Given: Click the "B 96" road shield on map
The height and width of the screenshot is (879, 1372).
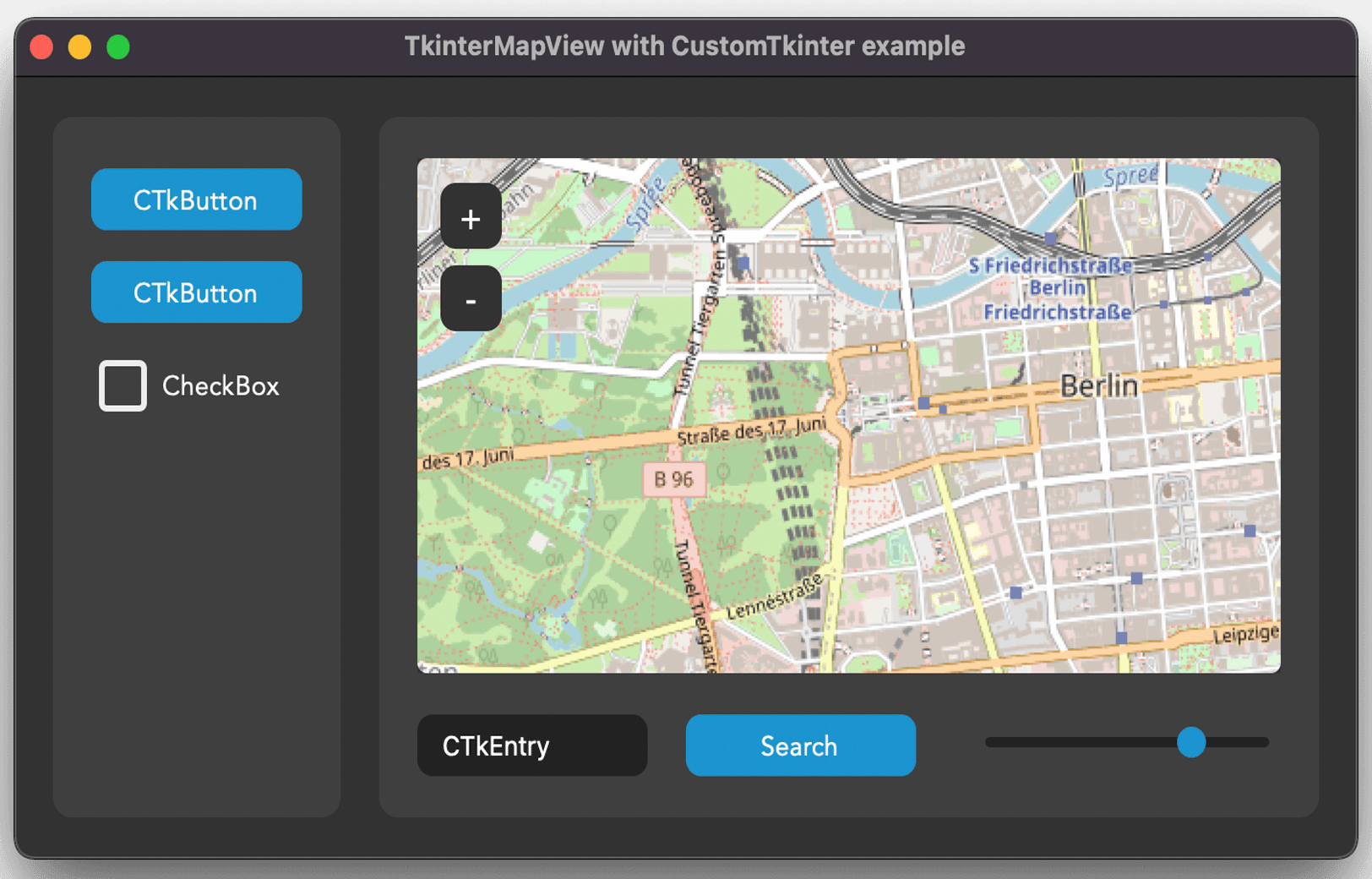Looking at the screenshot, I should (673, 479).
